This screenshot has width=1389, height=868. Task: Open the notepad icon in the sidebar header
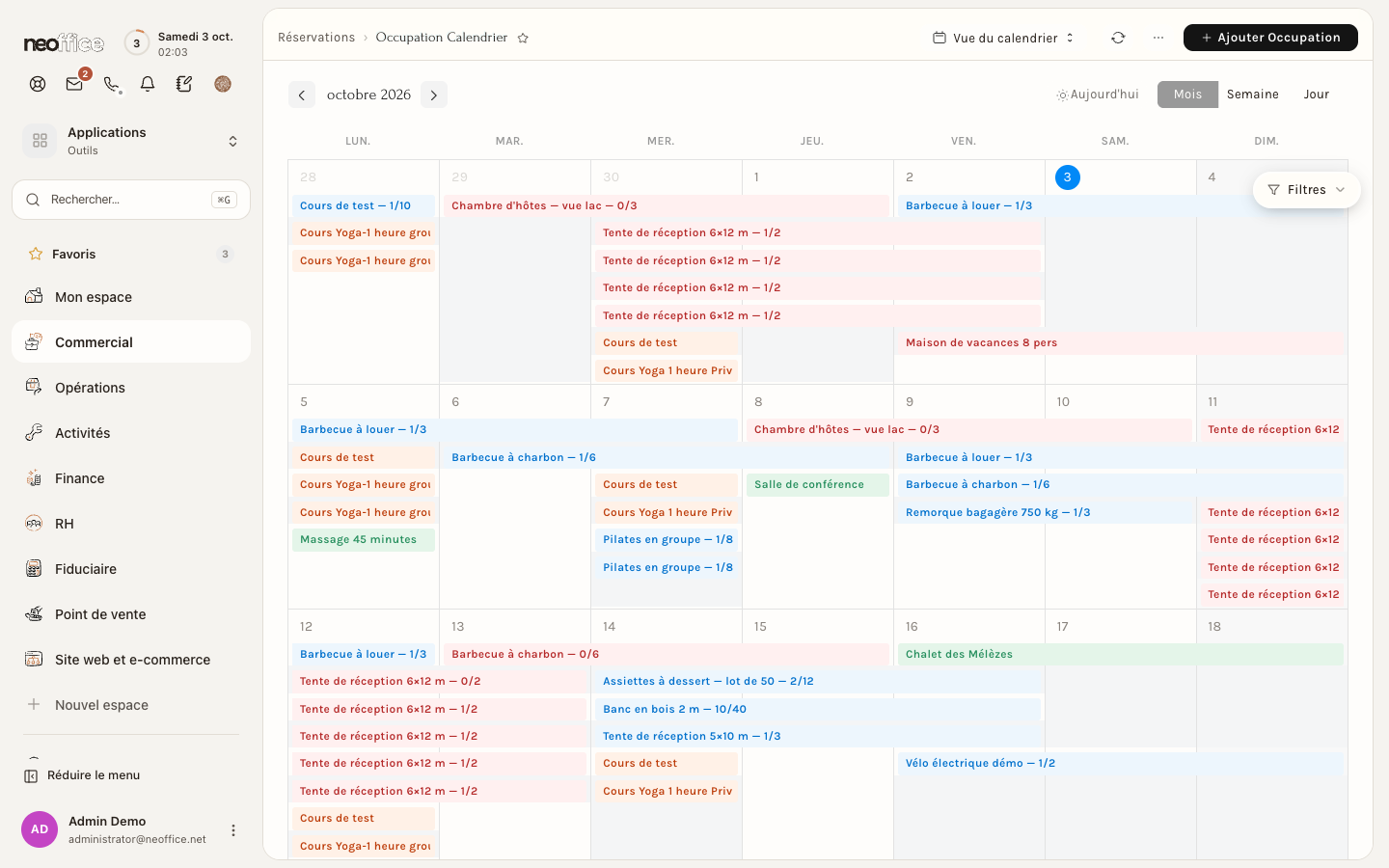pyautogui.click(x=184, y=84)
